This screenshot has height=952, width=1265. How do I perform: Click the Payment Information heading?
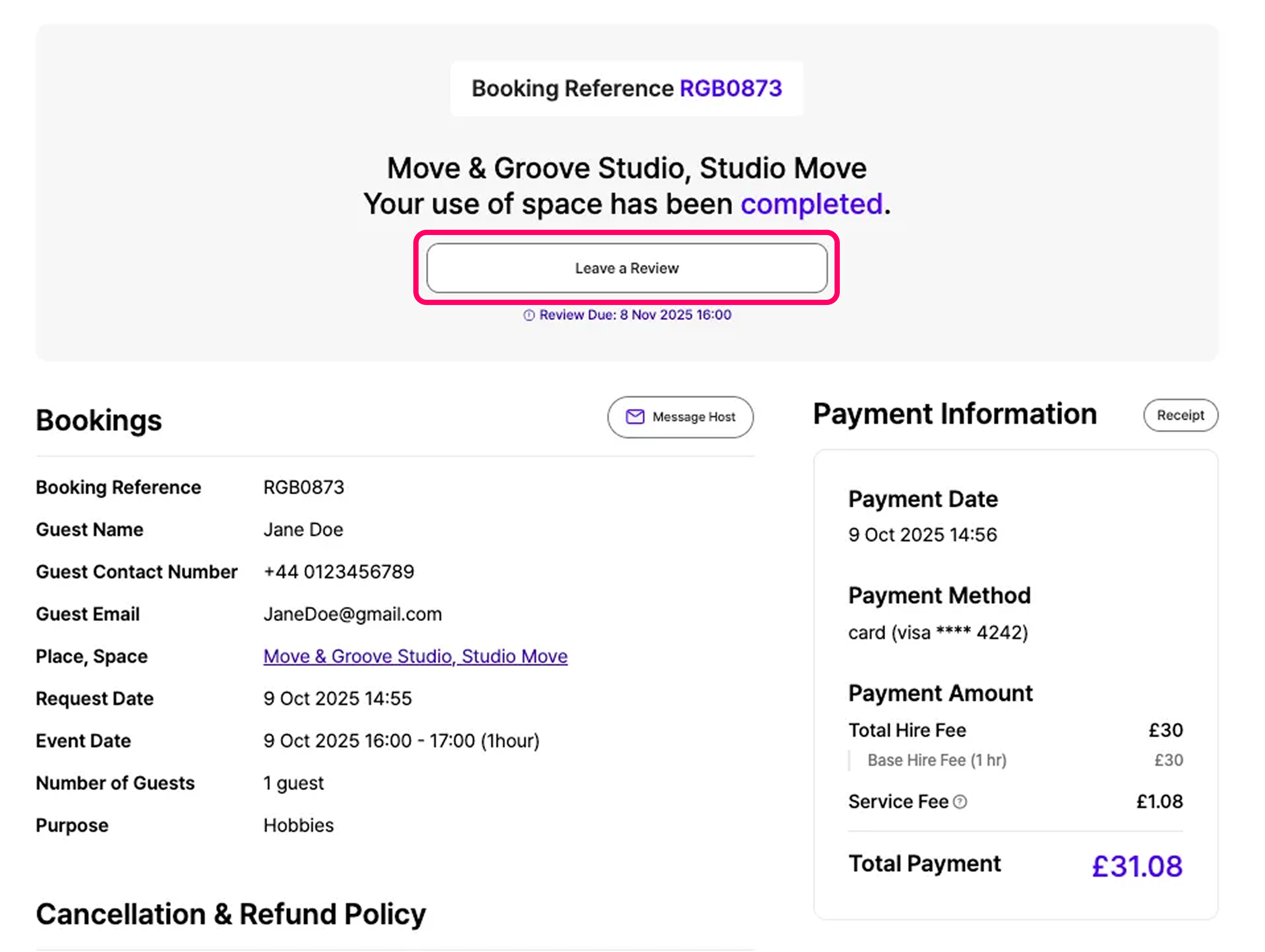tap(954, 415)
